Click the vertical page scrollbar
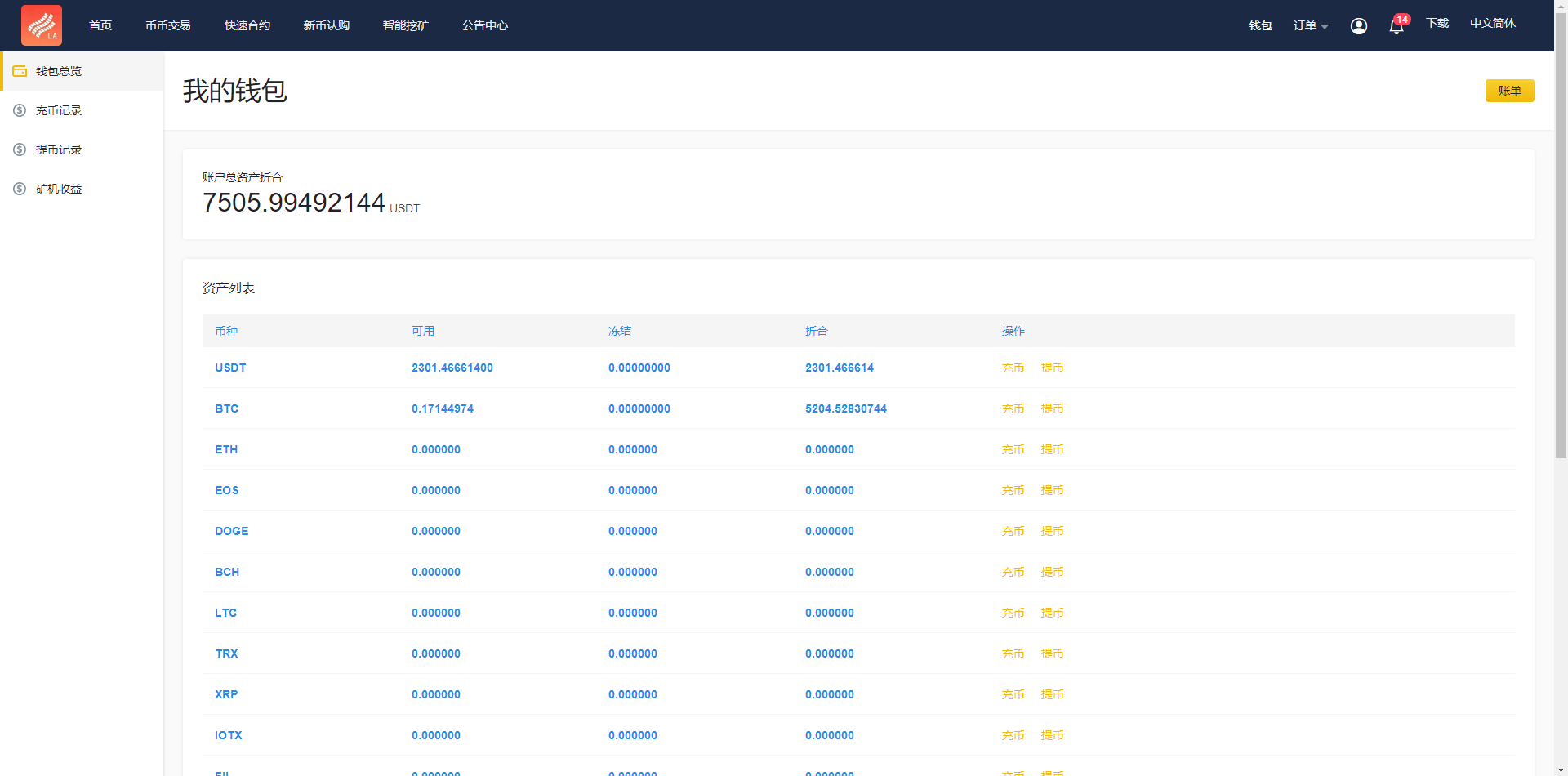This screenshot has width=1568, height=776. [x=1561, y=245]
